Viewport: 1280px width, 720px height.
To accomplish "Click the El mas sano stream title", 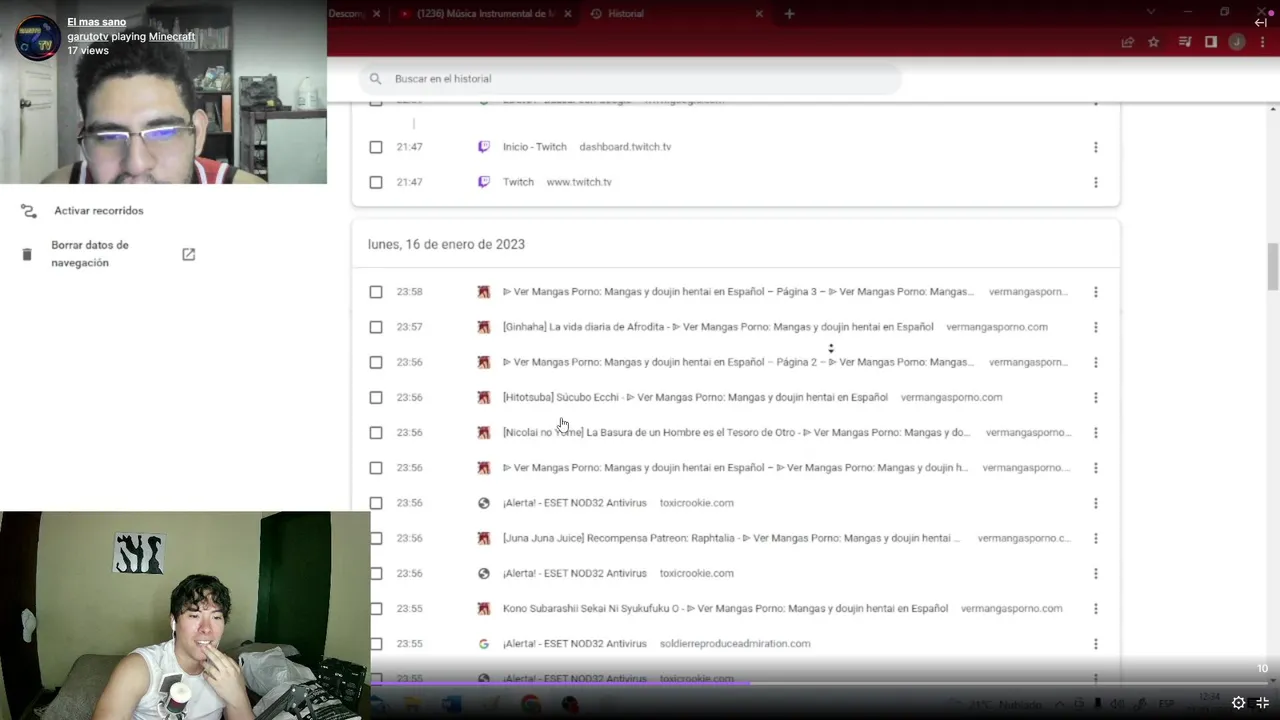I will tap(97, 22).
